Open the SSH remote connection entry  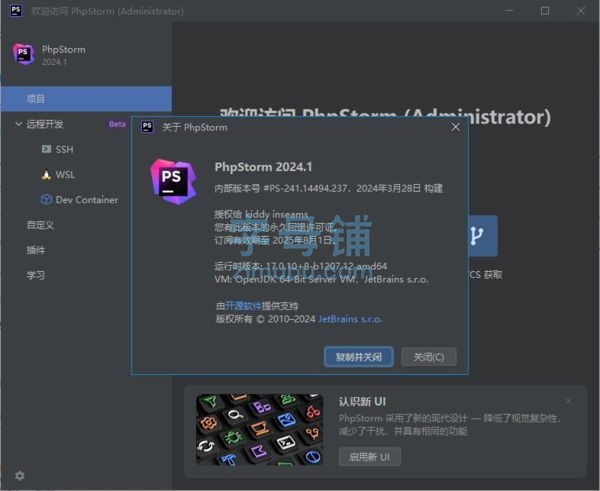[64, 149]
